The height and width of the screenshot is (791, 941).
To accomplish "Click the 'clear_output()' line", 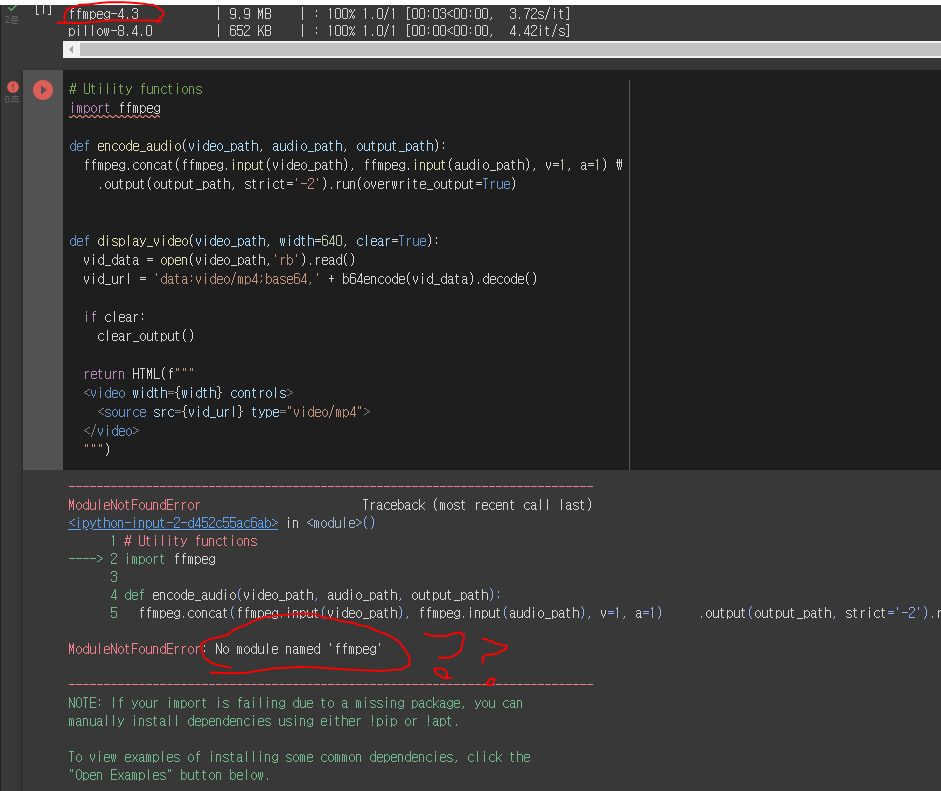I will click(146, 336).
